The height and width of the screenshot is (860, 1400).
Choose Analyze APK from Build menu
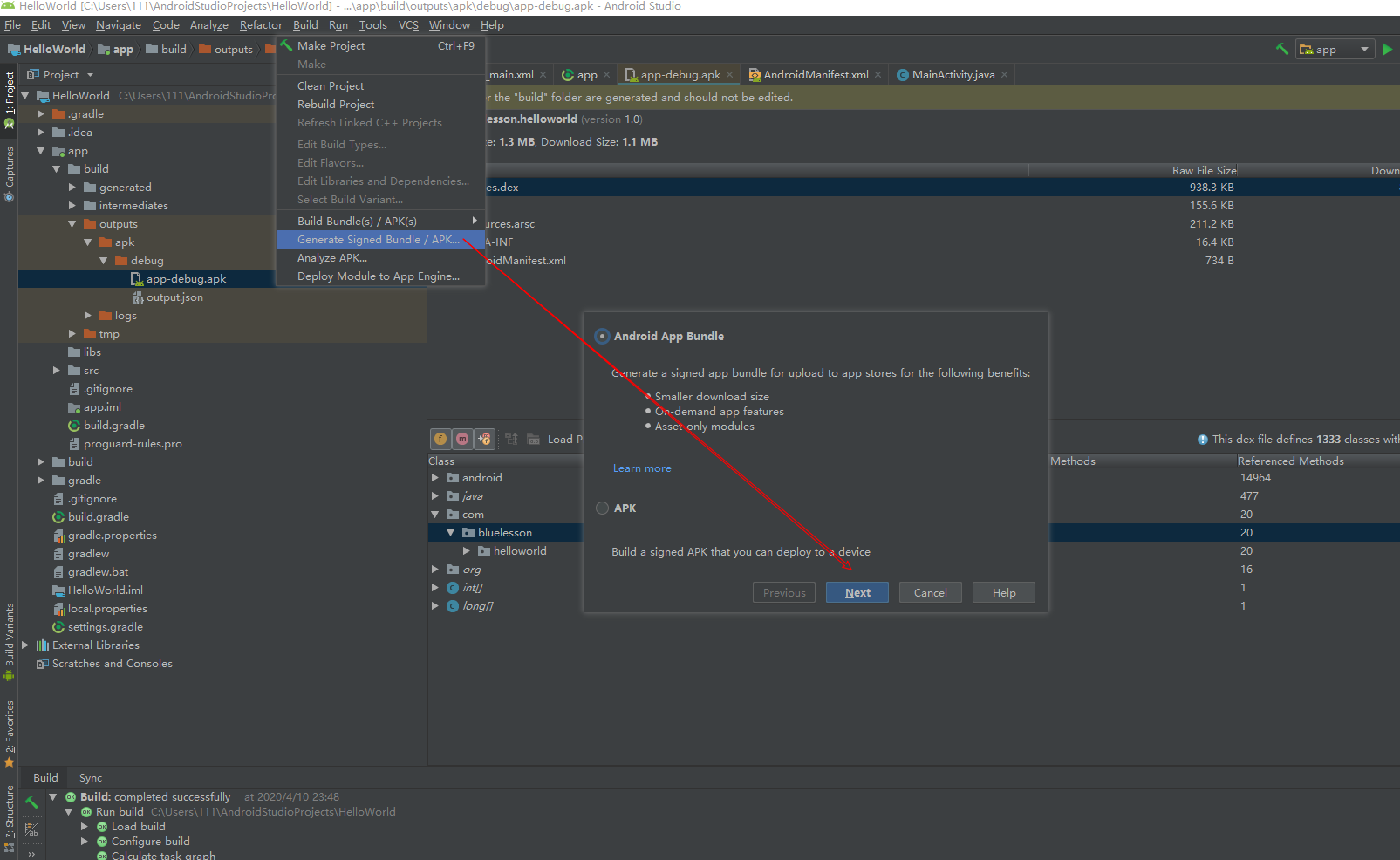tap(380, 258)
